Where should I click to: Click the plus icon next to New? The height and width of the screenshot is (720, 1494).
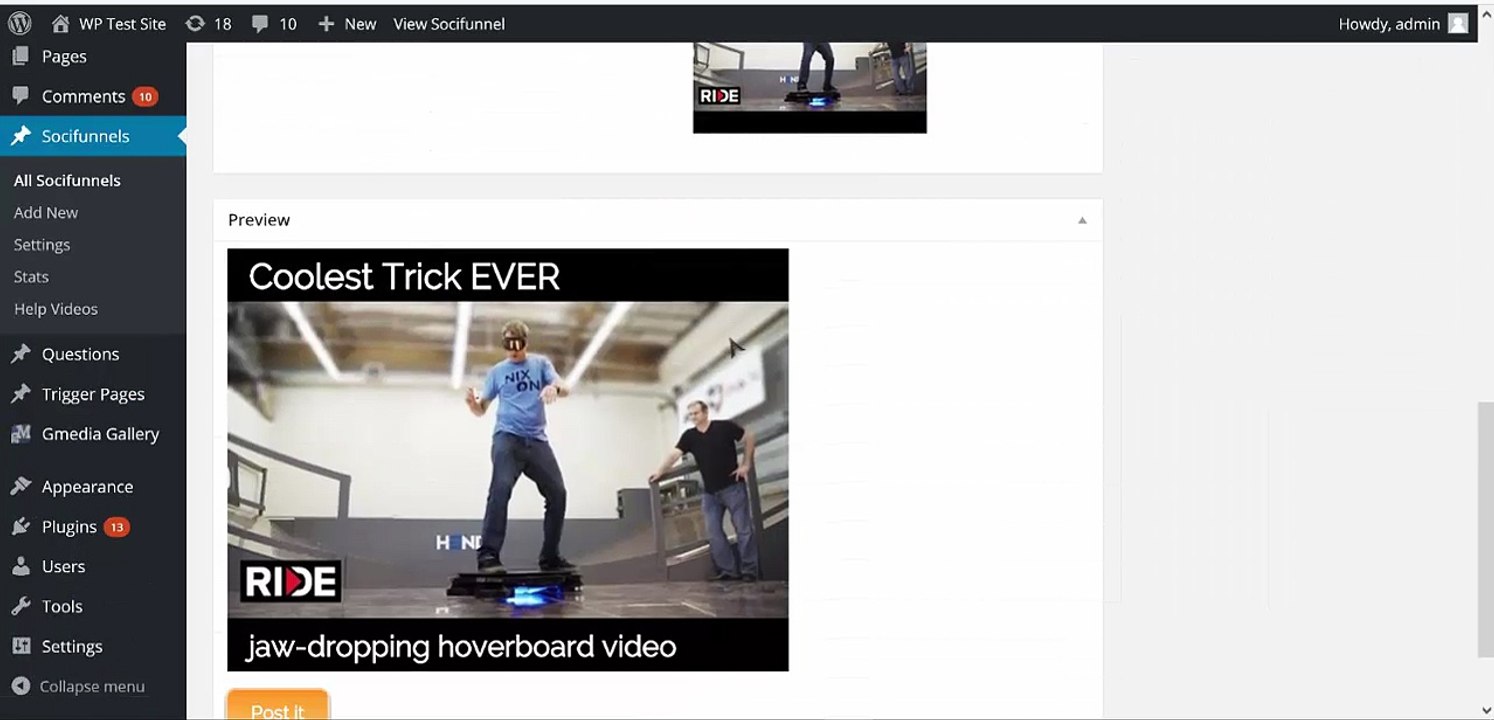(x=326, y=23)
